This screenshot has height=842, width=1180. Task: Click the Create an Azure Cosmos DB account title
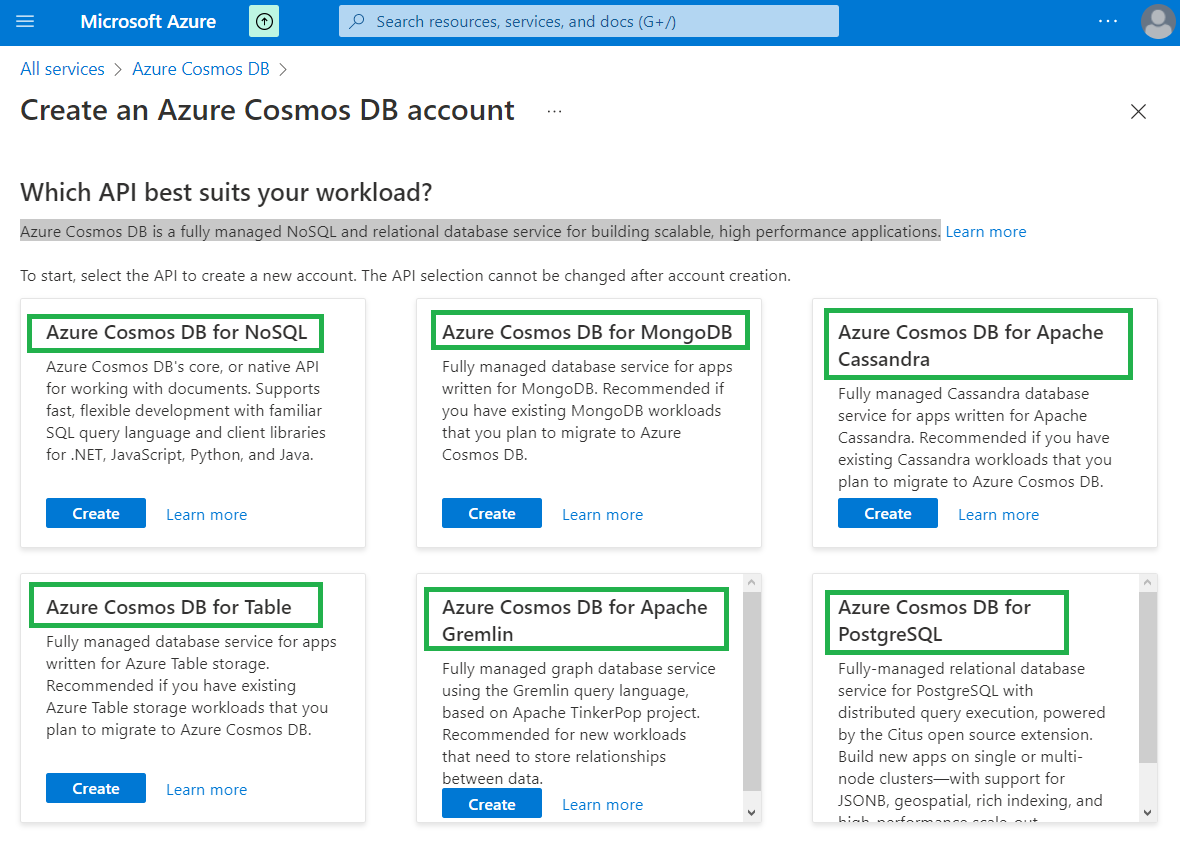(267, 111)
